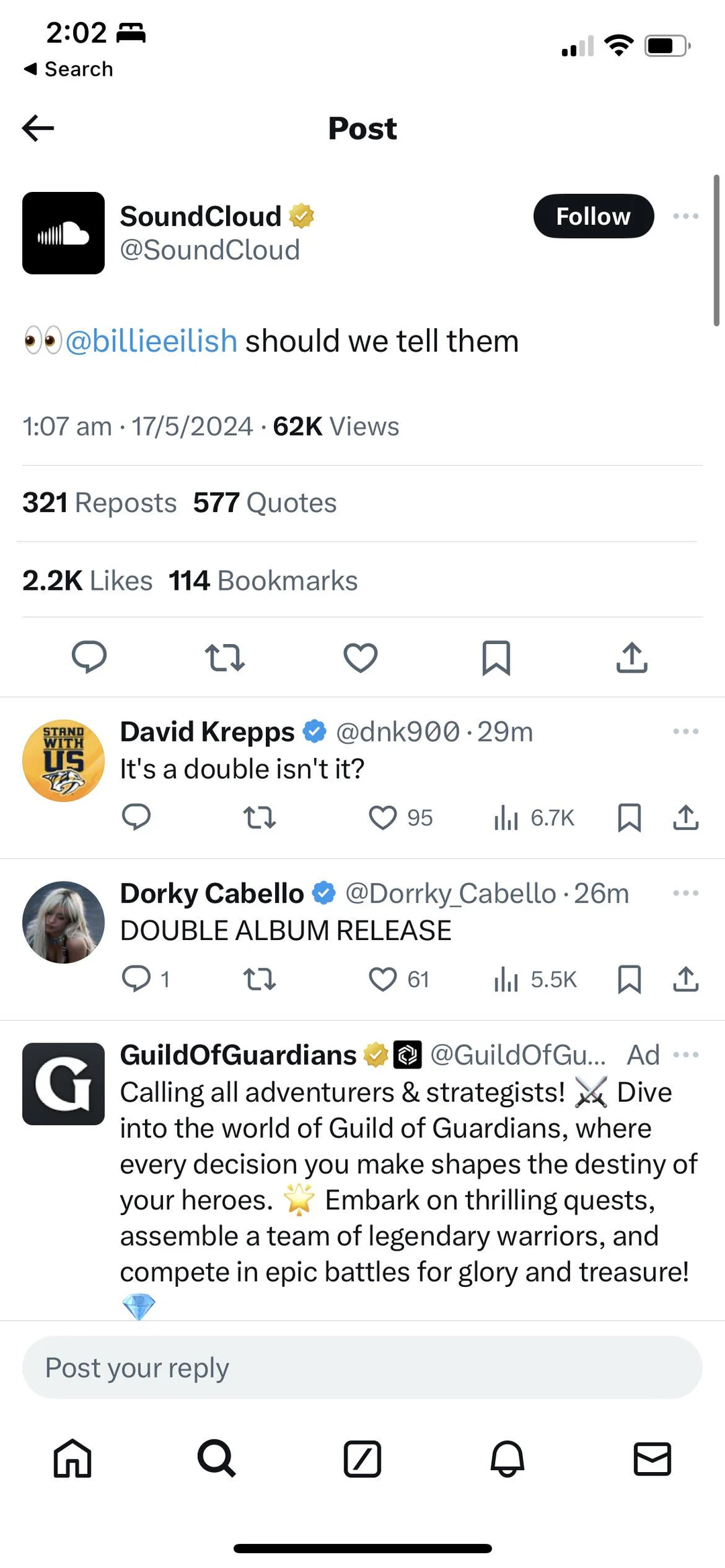Follow the SoundCloud account
This screenshot has height=1568, width=725.
pos(593,216)
